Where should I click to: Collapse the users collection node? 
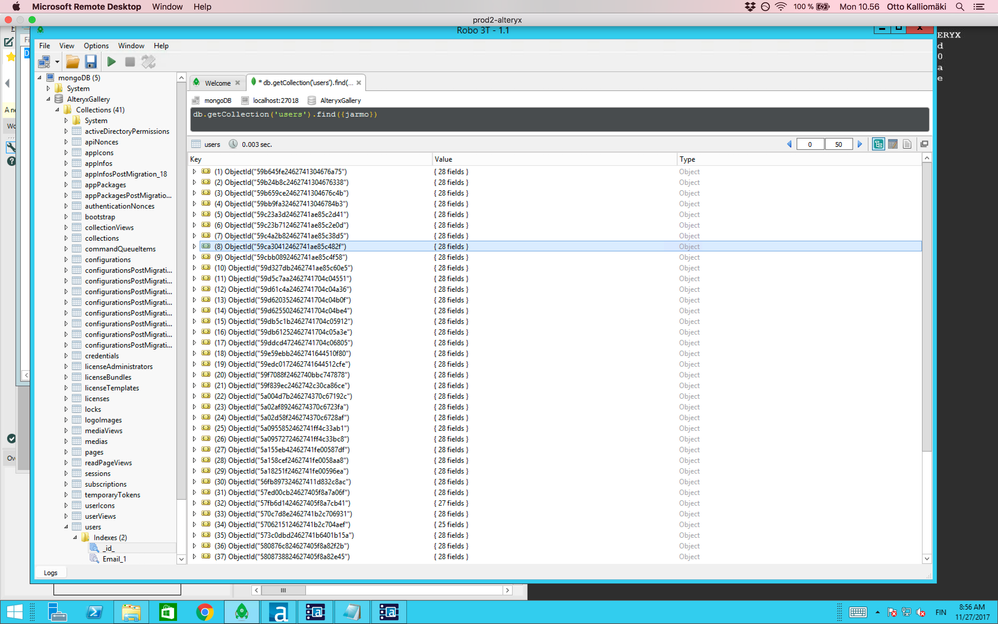coord(66,527)
